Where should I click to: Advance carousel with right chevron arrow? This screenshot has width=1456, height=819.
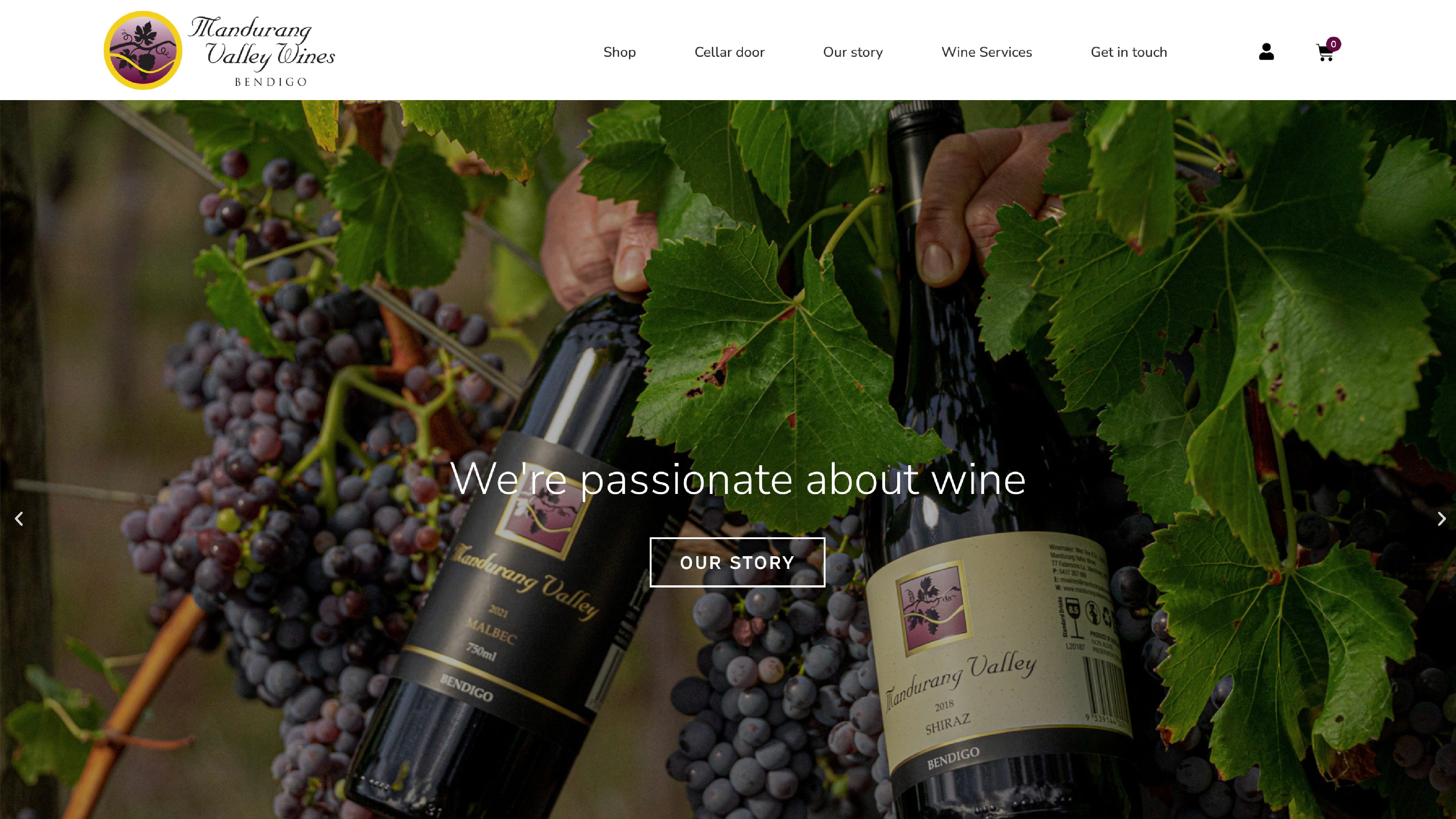[1441, 518]
